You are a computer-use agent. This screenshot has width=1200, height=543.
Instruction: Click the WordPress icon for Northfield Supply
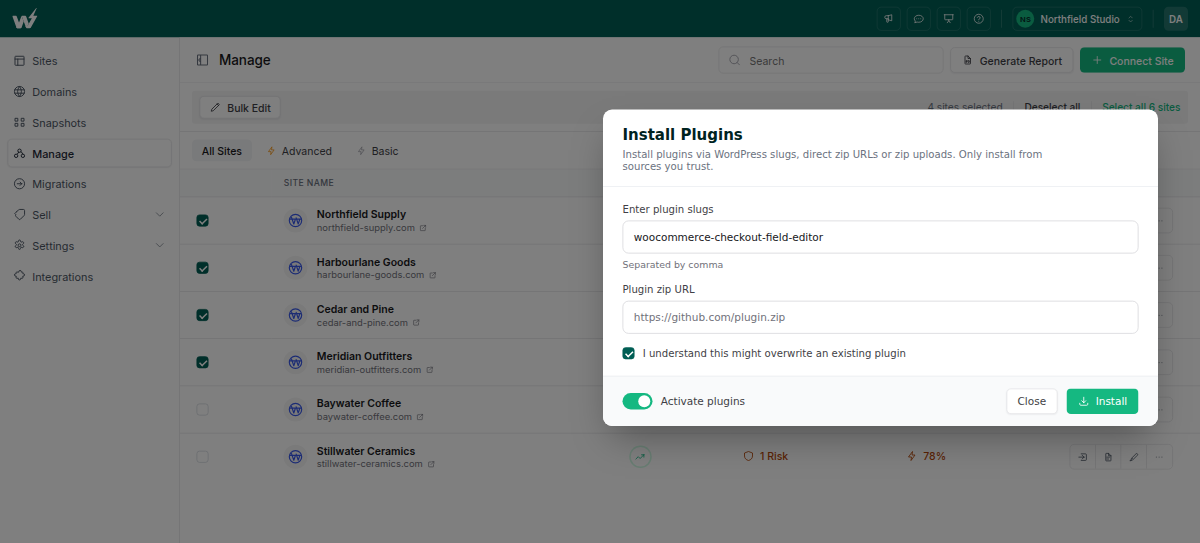[x=296, y=220]
